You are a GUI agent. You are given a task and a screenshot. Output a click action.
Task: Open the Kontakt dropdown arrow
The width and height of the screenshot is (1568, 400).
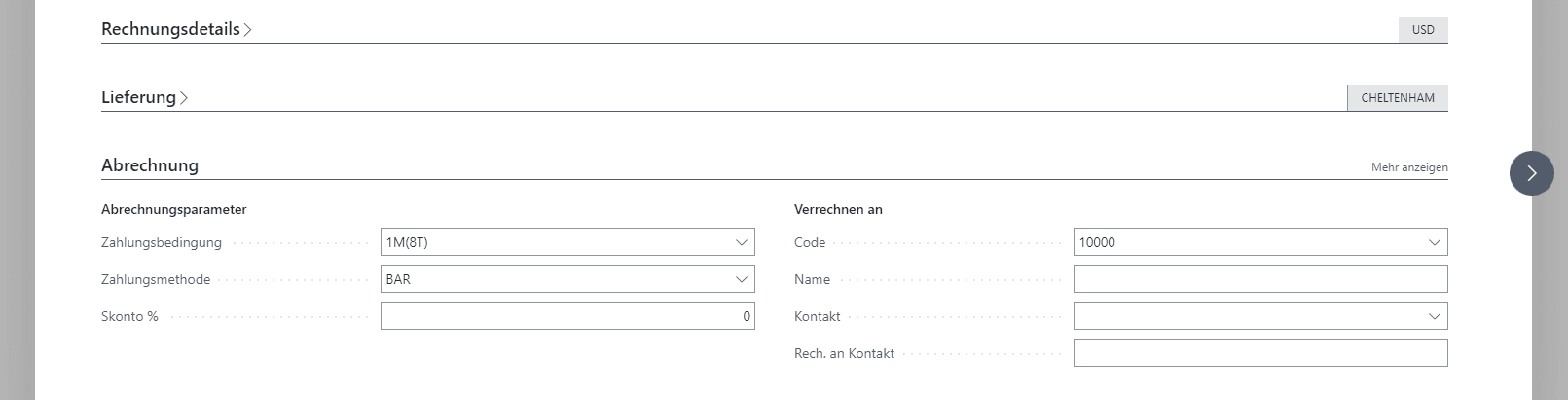coord(1434,316)
